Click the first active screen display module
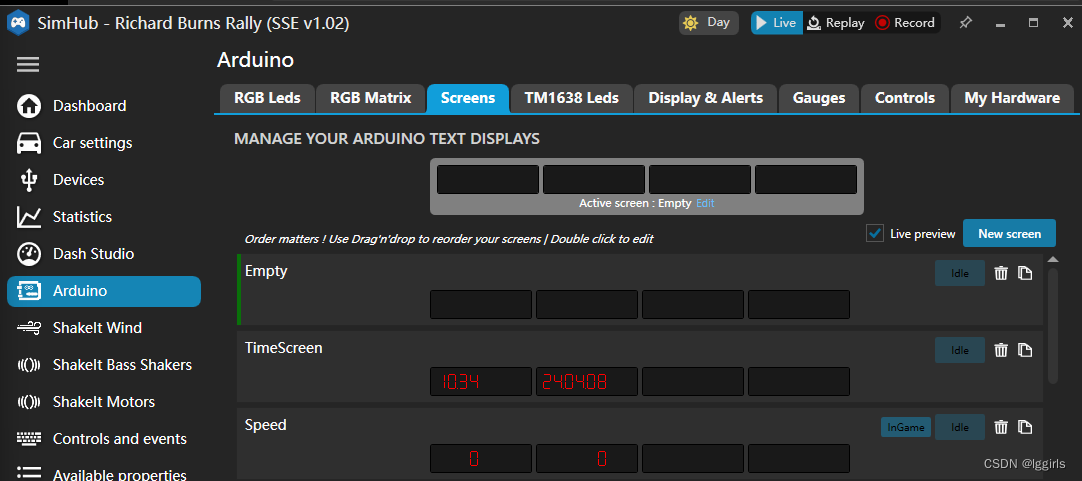The height and width of the screenshot is (481, 1082). [x=488, y=179]
